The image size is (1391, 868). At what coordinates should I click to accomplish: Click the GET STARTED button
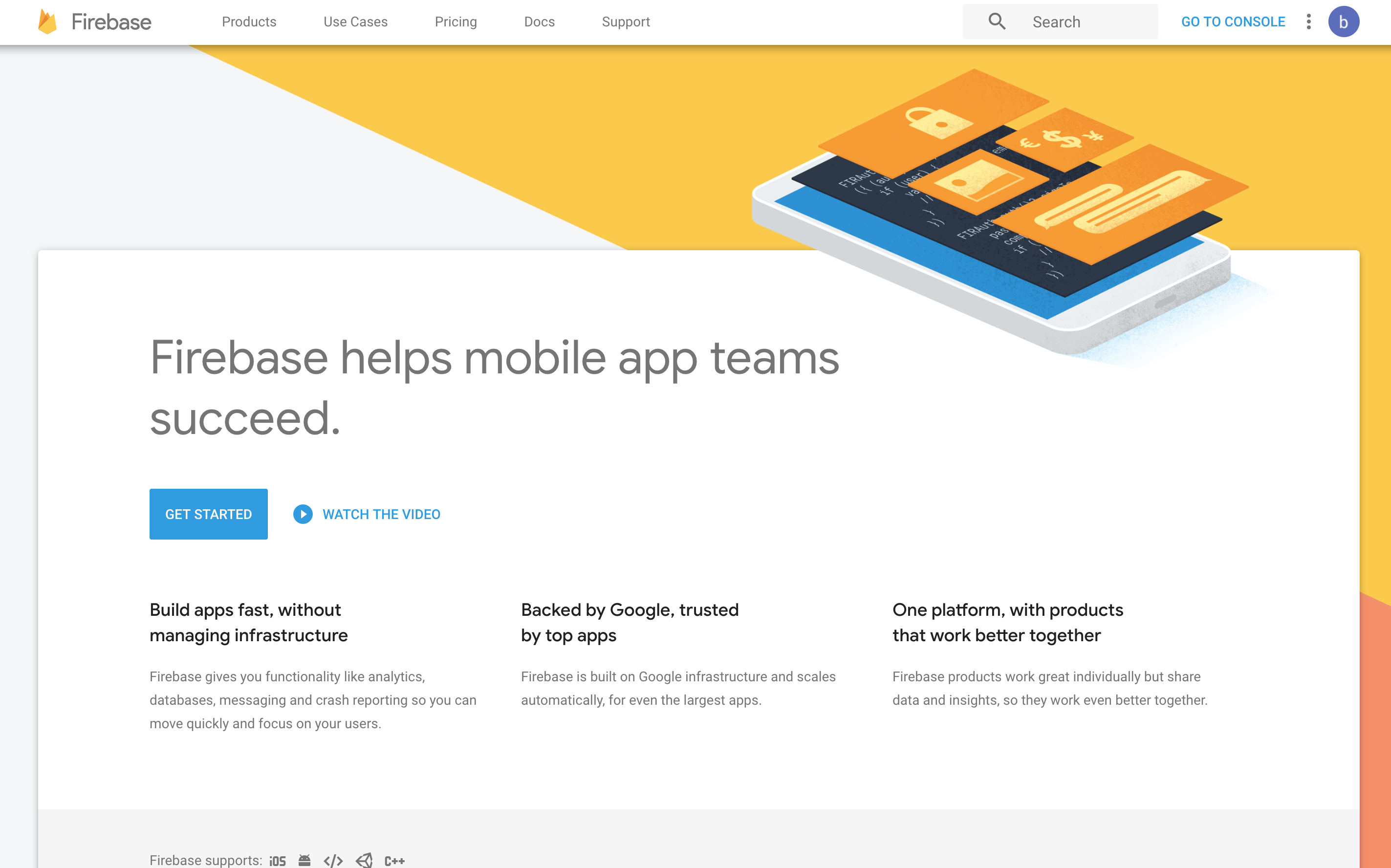[207, 514]
